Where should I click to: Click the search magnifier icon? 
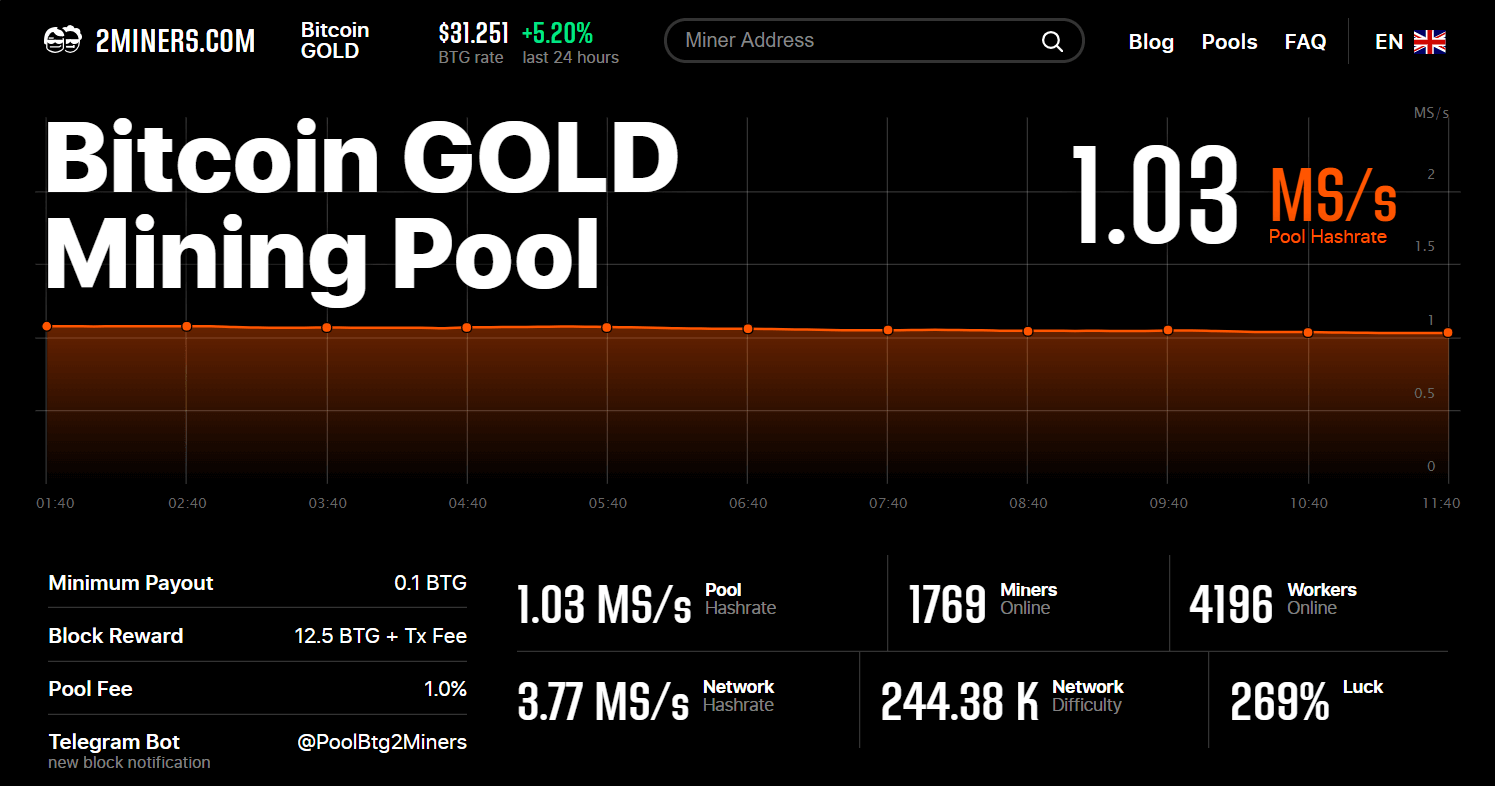1052,41
